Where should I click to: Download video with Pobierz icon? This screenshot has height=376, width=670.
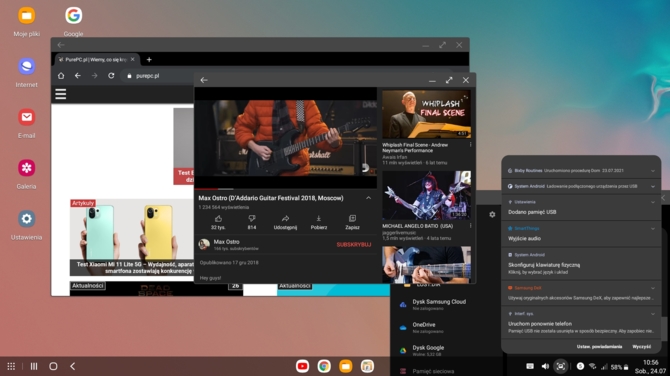click(319, 222)
